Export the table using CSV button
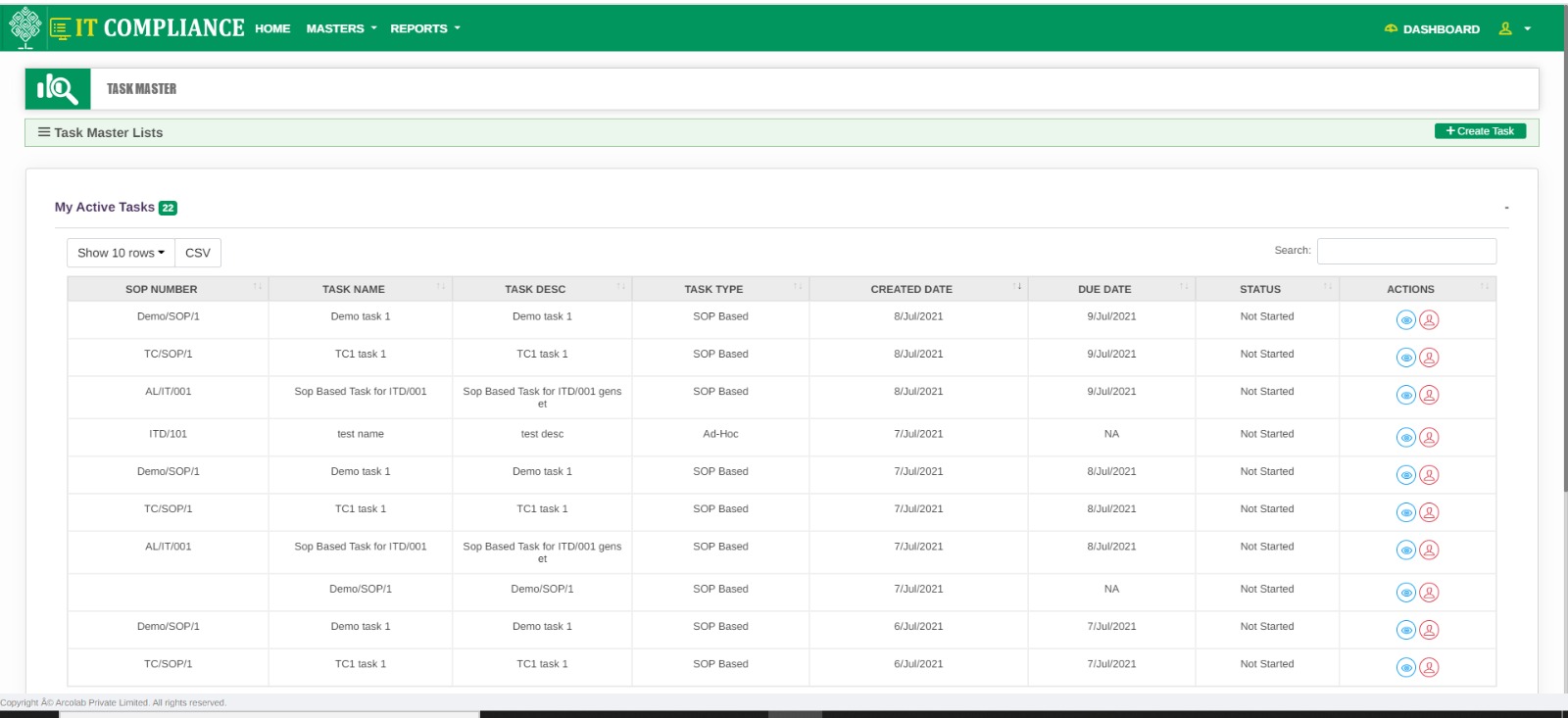 (x=198, y=253)
